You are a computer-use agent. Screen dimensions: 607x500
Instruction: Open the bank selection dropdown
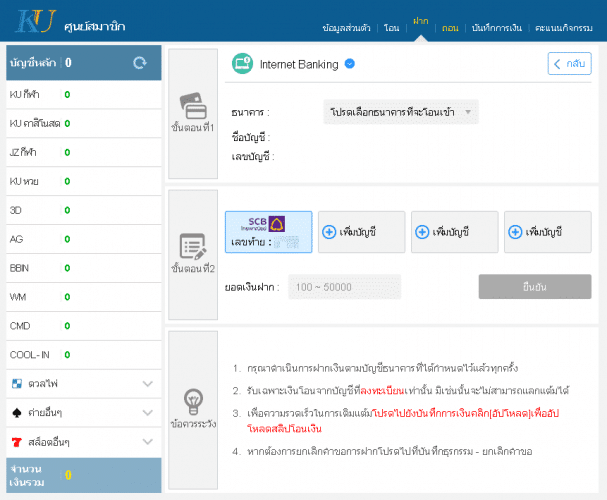click(402, 112)
